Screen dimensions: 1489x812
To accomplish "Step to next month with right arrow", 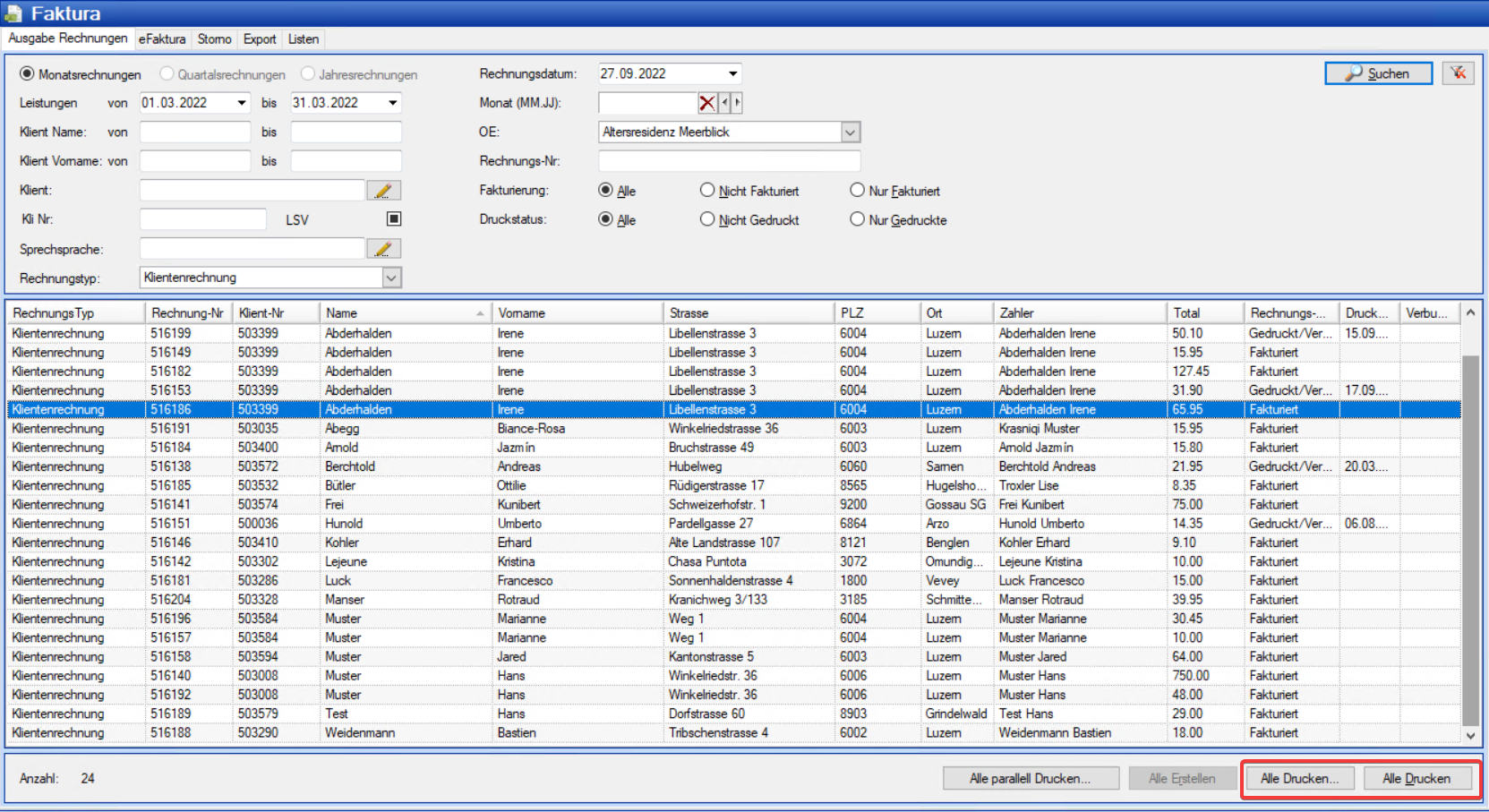I will (738, 103).
